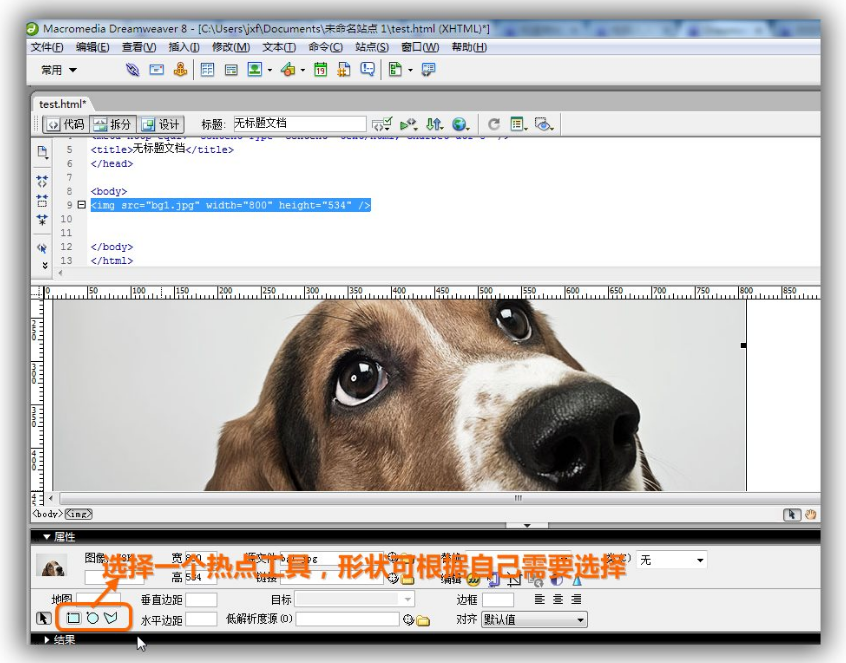This screenshot has height=663, width=846.
Task: Open the Visual Aids eye icon
Action: tap(544, 125)
